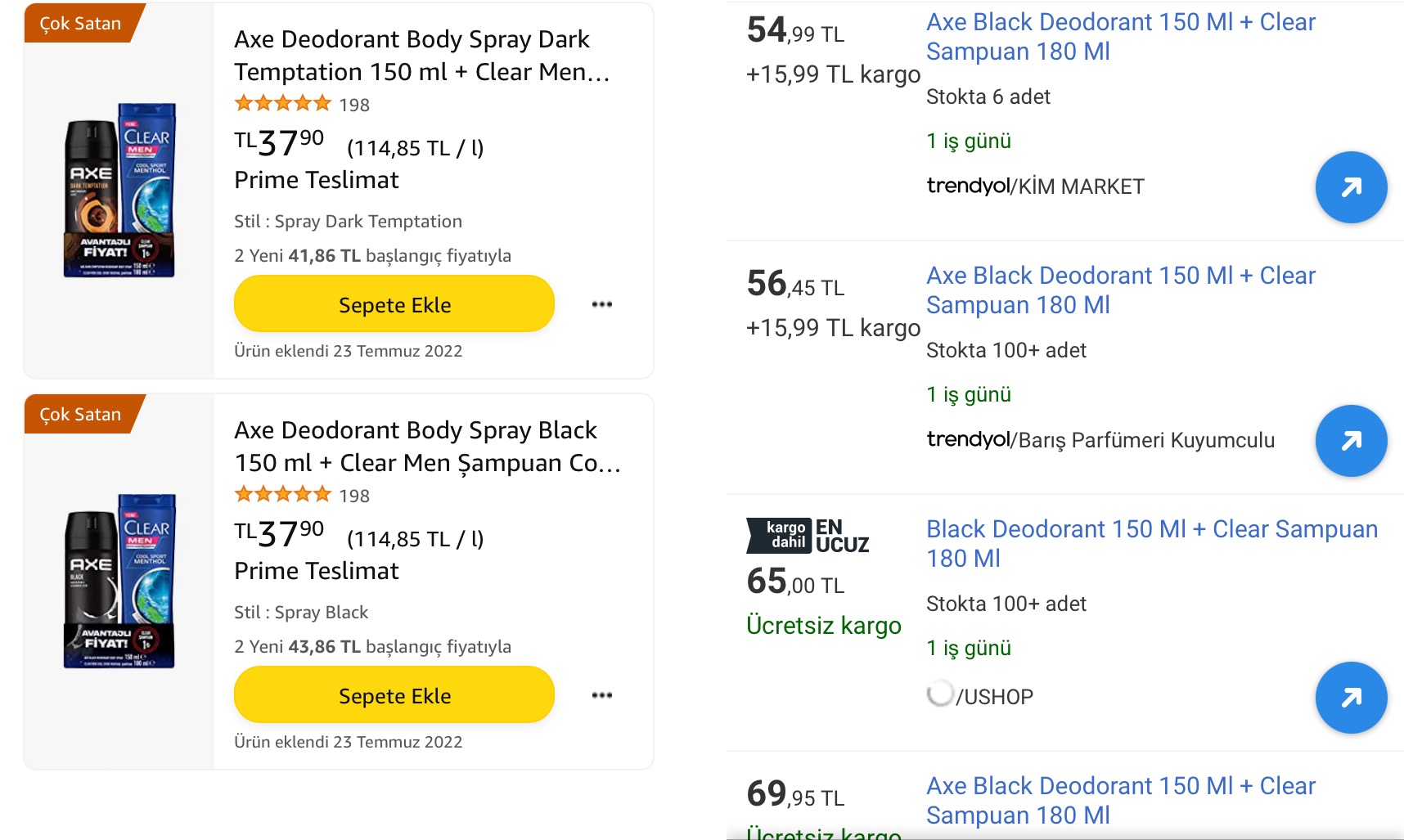Open Black Deodorant 65,00 TL listing link
Image resolution: width=1404 pixels, height=840 pixels.
pos(1152,544)
